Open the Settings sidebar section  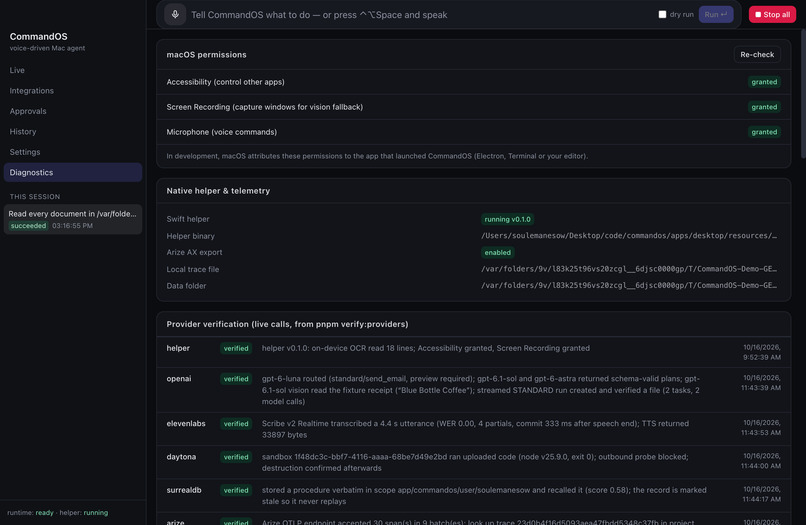tap(25, 152)
